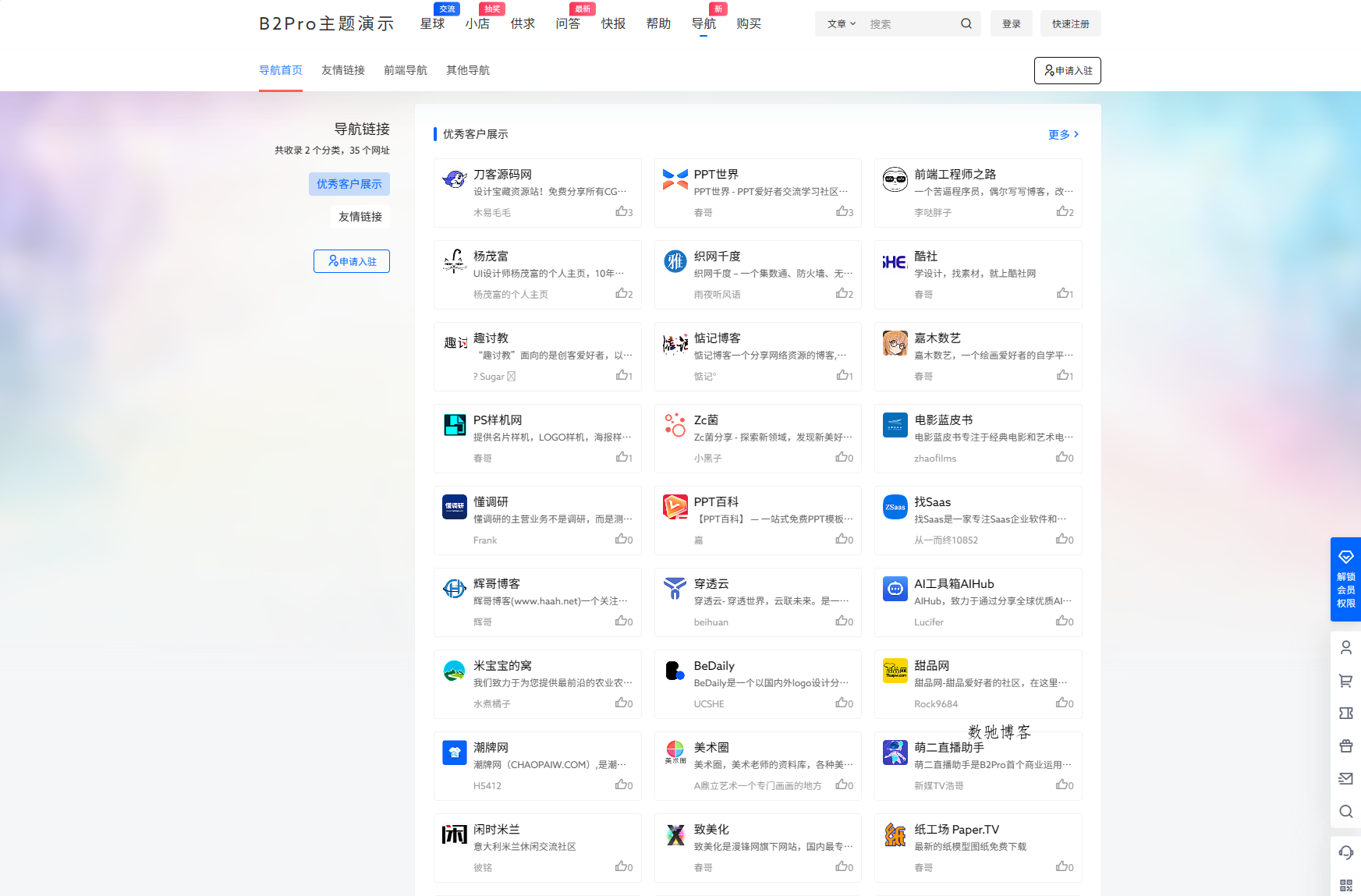This screenshot has width=1361, height=896.
Task: Click the 穿透云 logo icon
Action: pos(675,589)
